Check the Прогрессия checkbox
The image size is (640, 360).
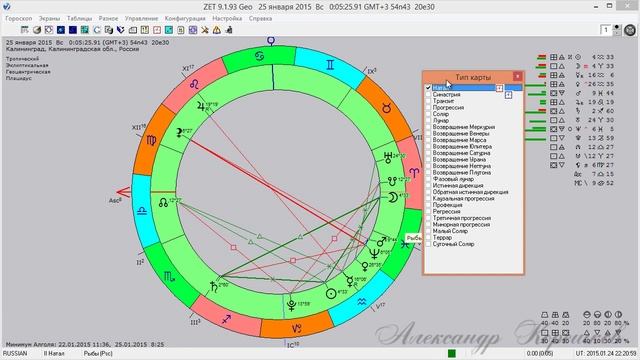click(x=428, y=107)
